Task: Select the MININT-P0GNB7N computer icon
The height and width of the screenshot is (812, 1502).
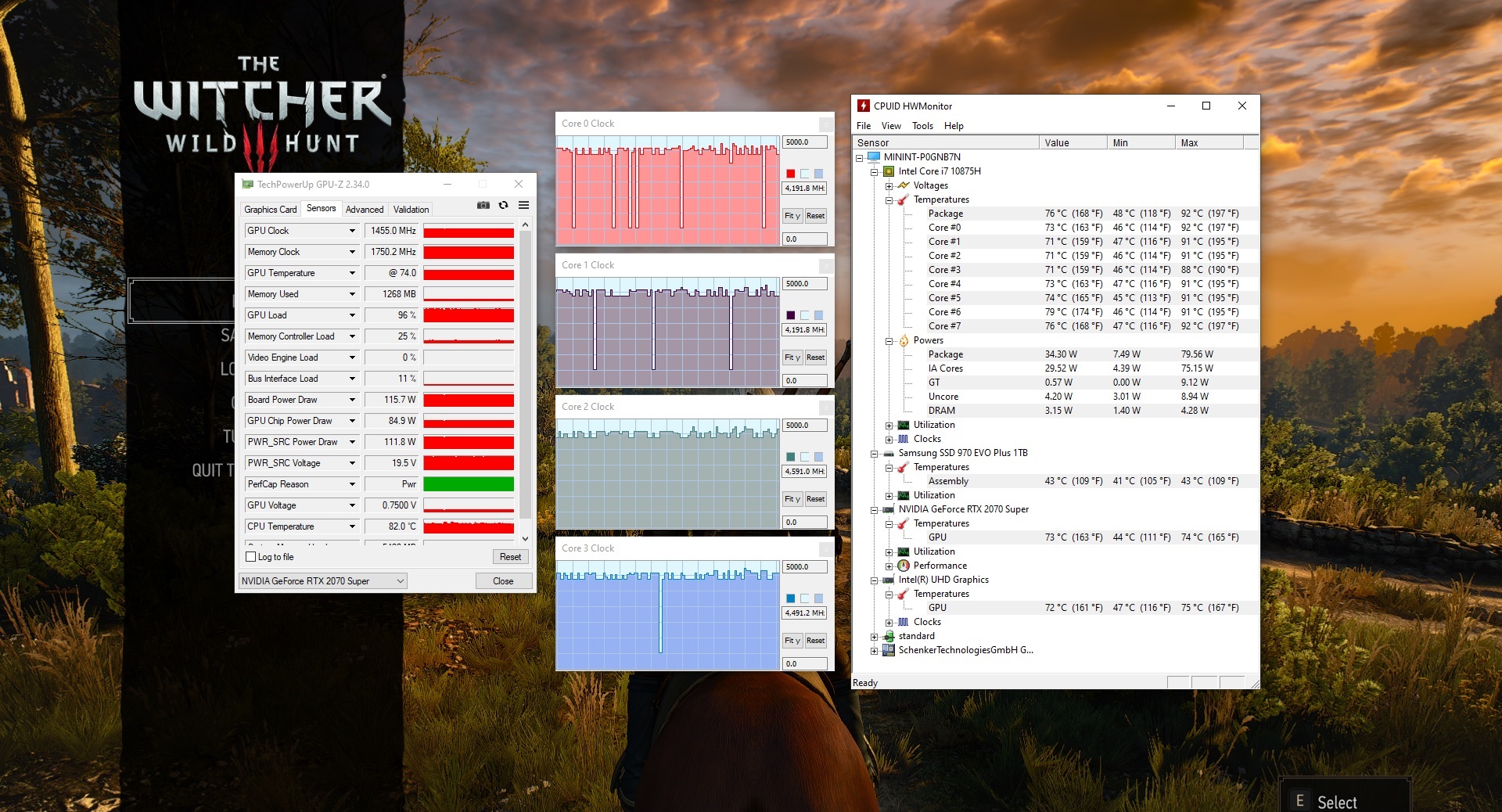Action: [874, 156]
